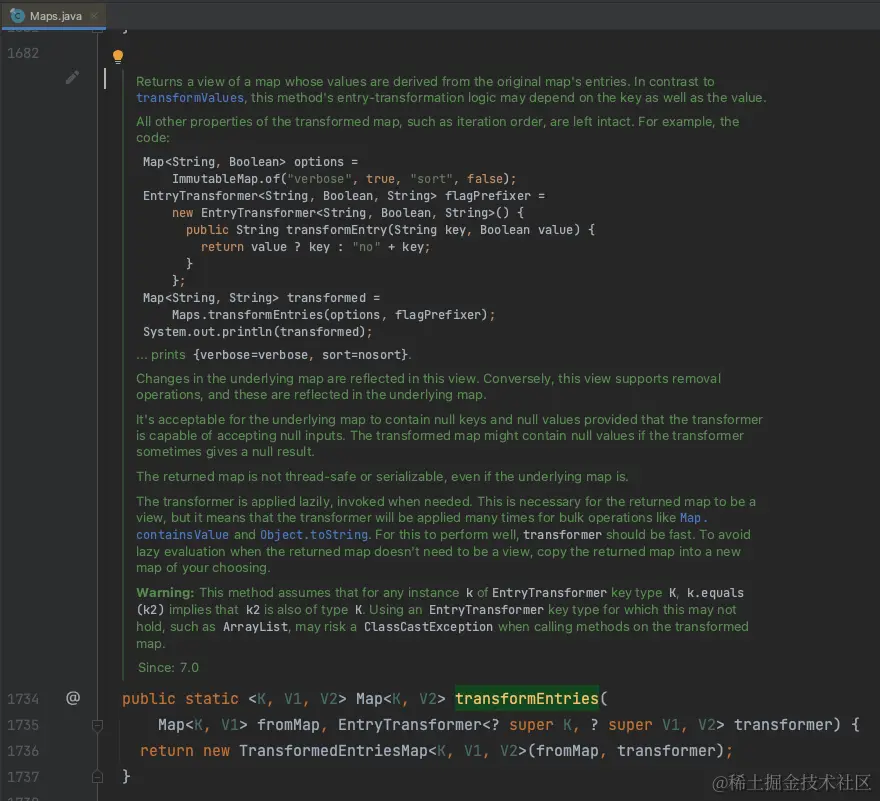Click the 'Since: 7.0' doc text

tap(168, 667)
